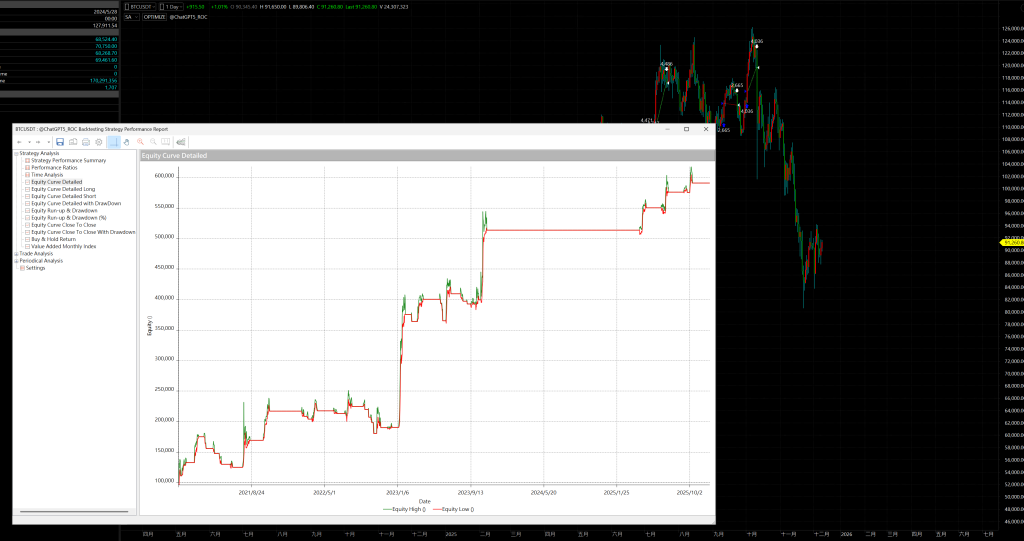1024x541 pixels.
Task: Select the crosshair pointer tool
Action: pyautogui.click(x=114, y=142)
